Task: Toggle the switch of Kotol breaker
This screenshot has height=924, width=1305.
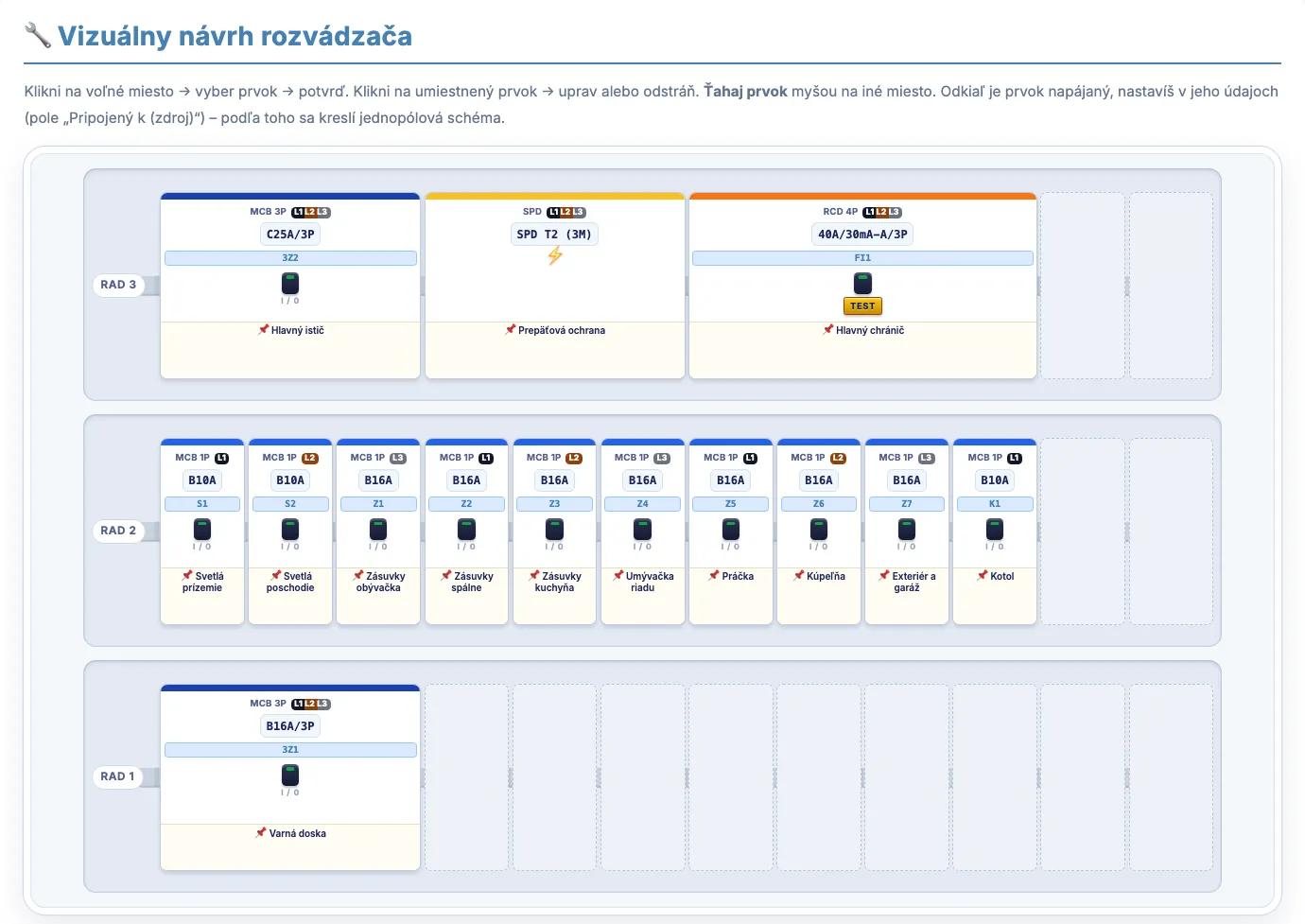Action: click(995, 529)
